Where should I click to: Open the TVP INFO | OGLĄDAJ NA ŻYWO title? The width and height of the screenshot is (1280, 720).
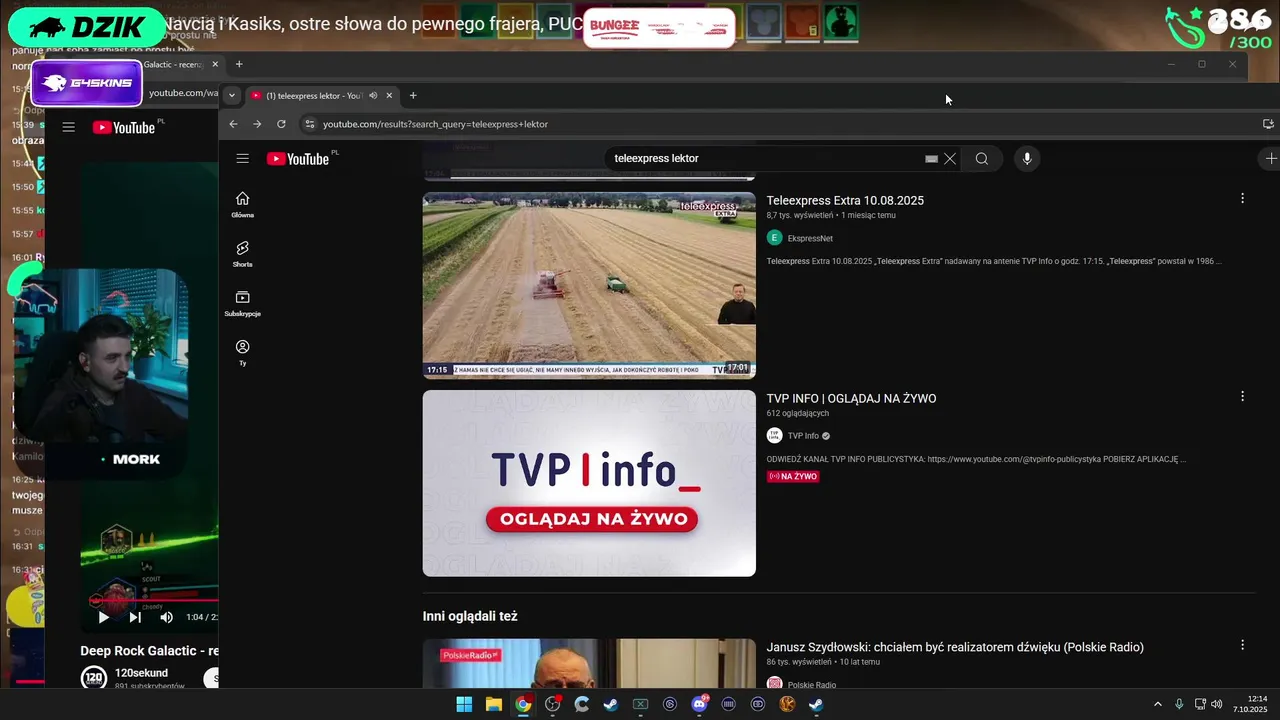pos(851,398)
